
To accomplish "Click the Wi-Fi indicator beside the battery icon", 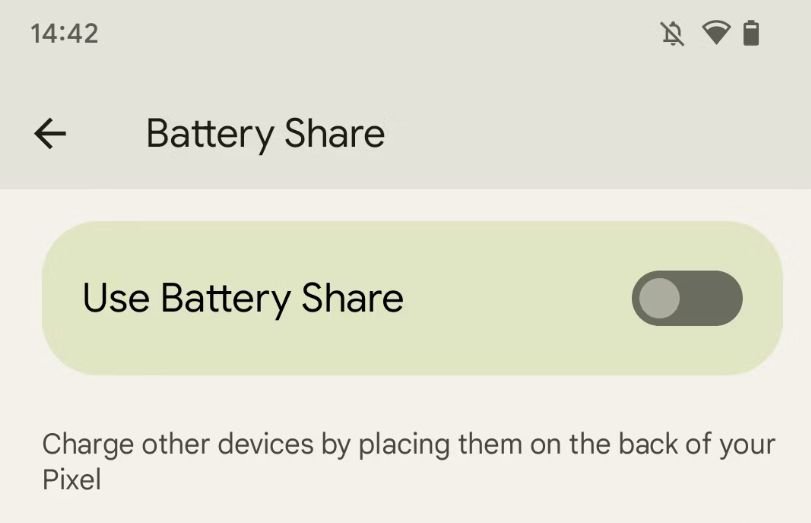I will [x=716, y=34].
